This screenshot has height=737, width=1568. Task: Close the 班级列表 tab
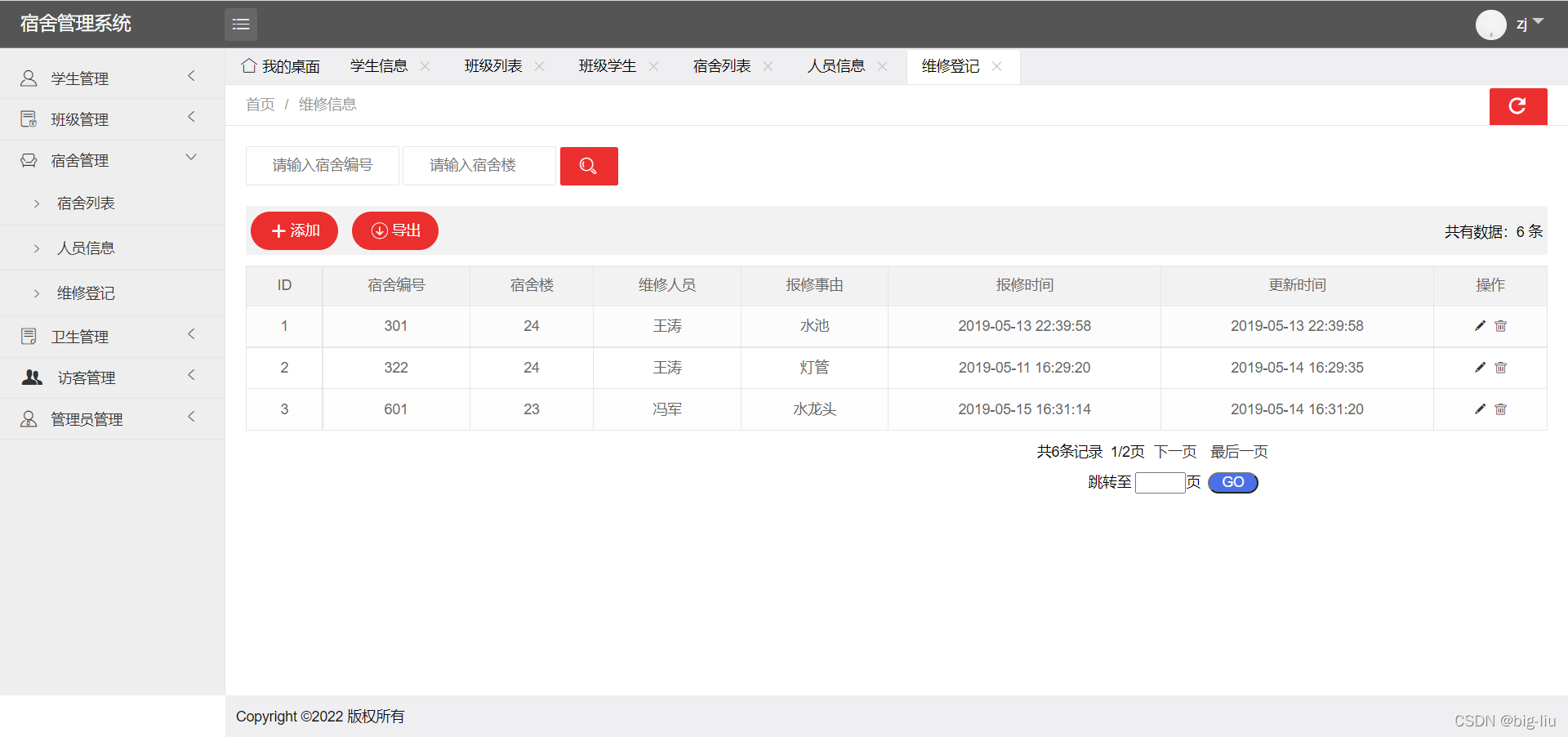540,66
